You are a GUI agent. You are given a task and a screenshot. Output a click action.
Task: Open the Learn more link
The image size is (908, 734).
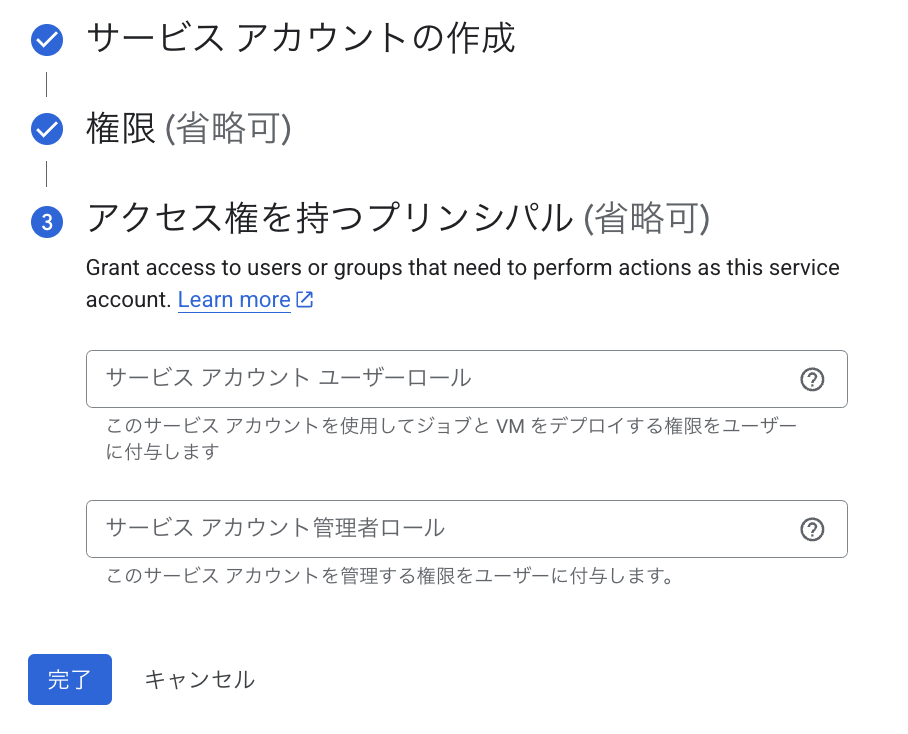click(x=234, y=300)
